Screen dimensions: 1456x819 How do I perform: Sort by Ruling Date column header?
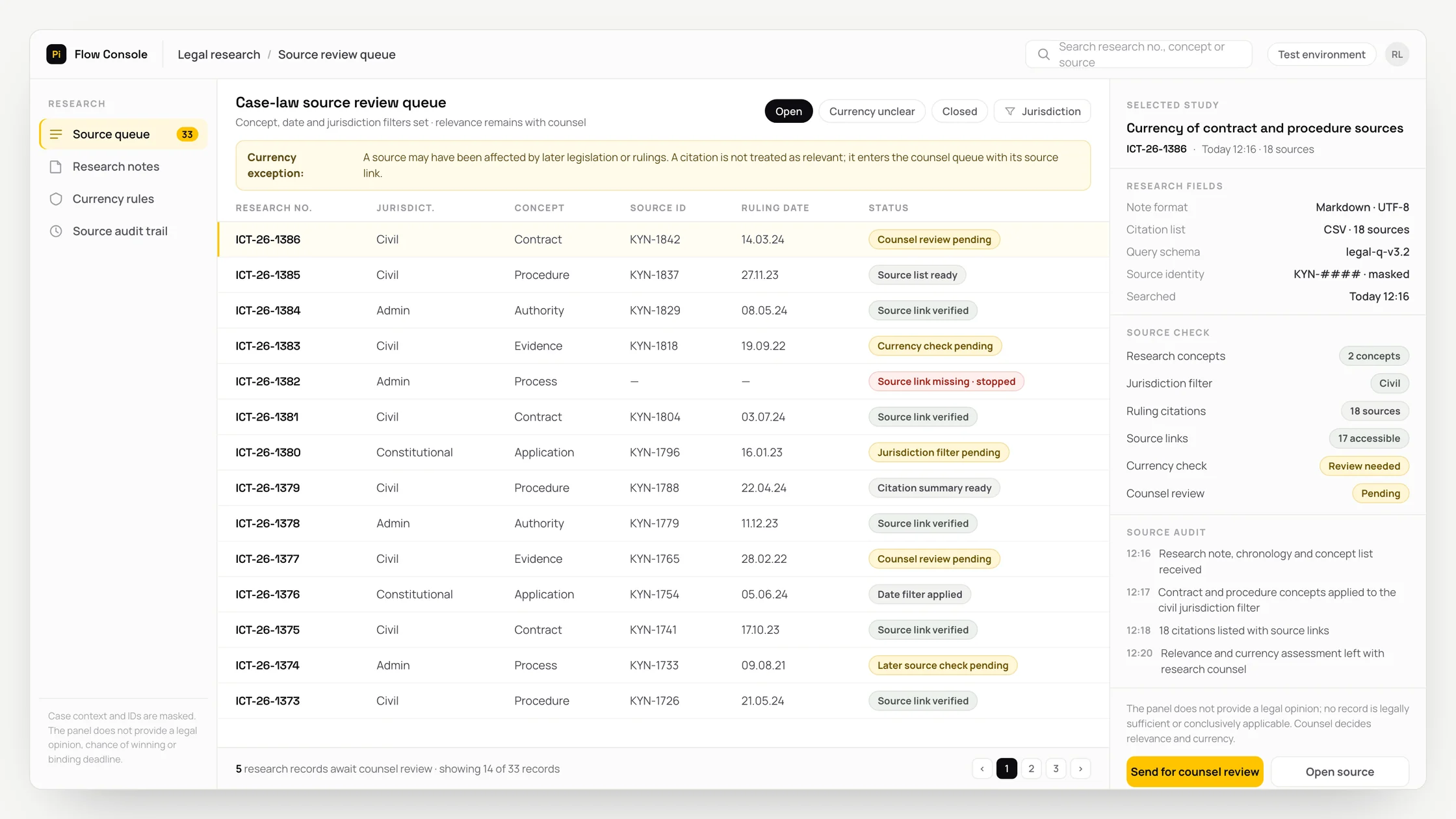click(775, 208)
